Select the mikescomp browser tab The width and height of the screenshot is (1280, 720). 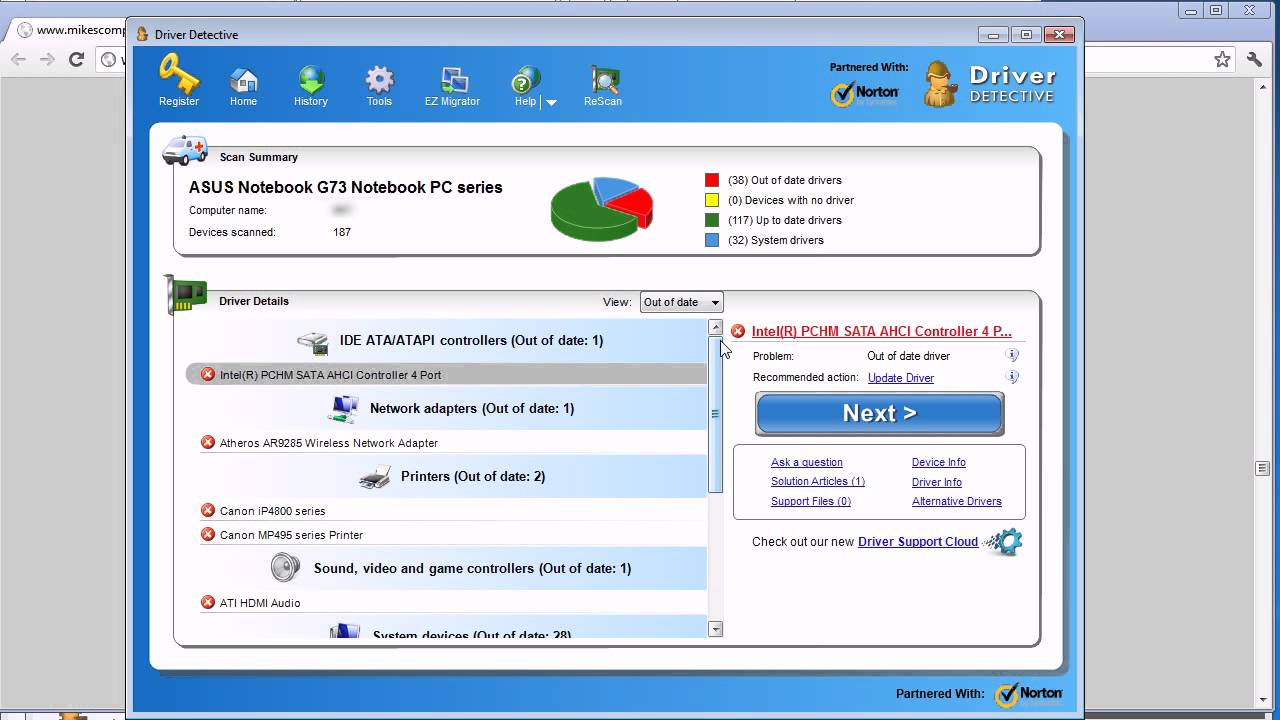point(70,30)
